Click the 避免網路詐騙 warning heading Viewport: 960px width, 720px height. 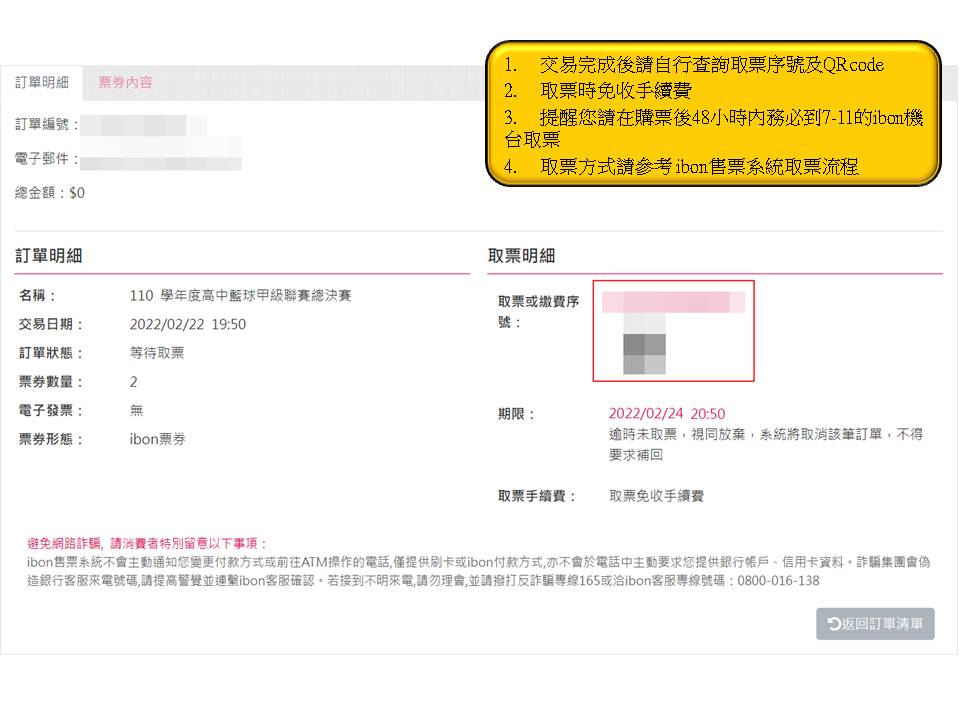147,543
